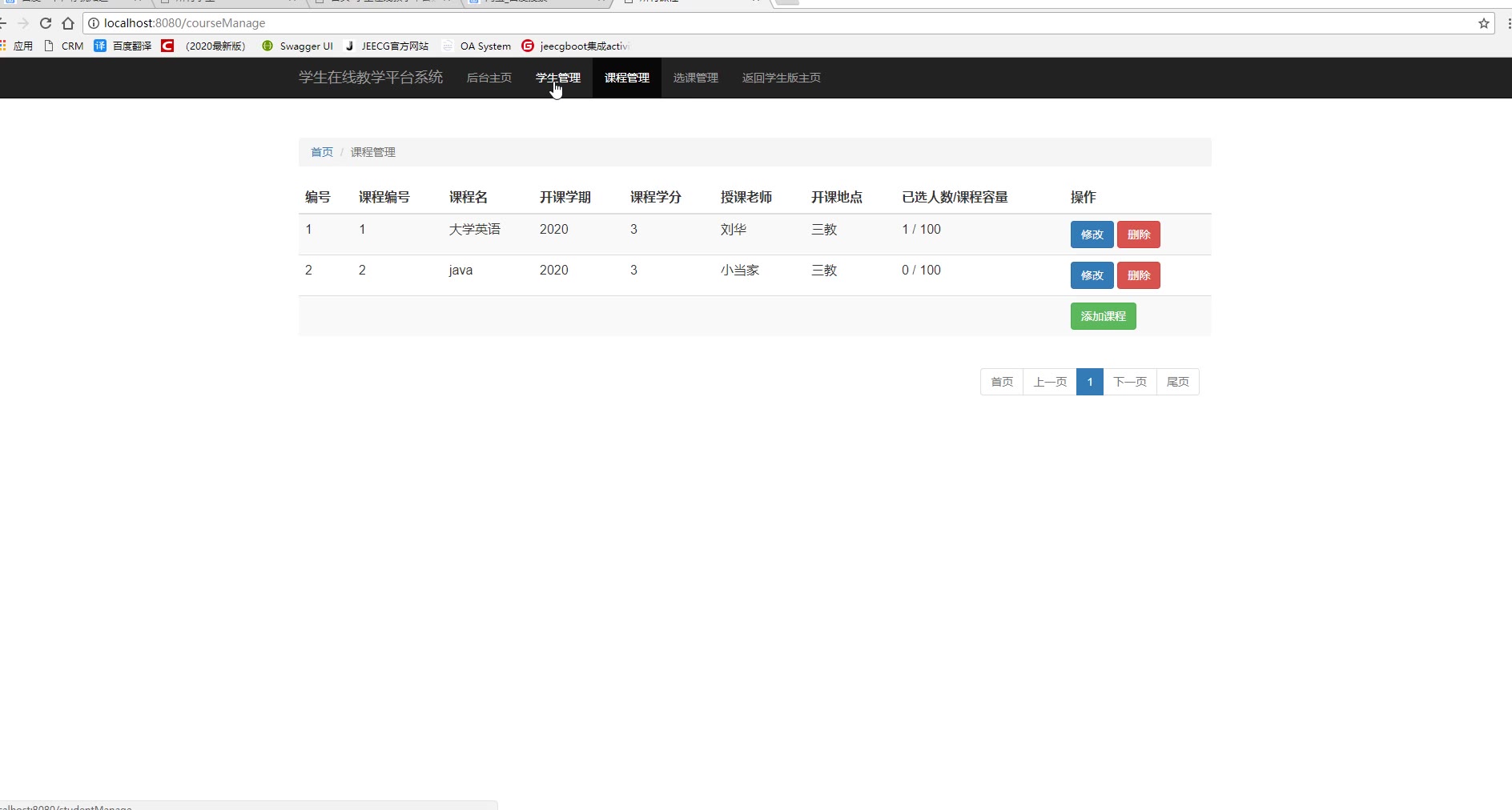Click the forward navigation arrow
The image size is (1512, 810).
click(23, 23)
